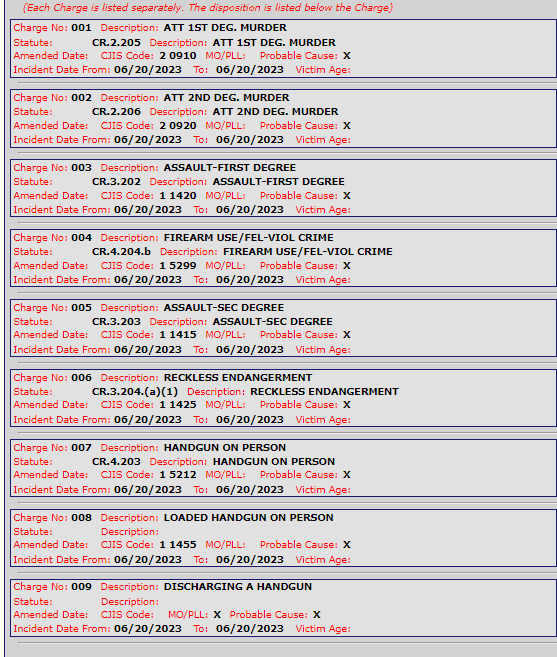Click RECKLESS ENDANGERMENT charge 006 description
Viewport: 557px width, 657px height.
(x=238, y=378)
